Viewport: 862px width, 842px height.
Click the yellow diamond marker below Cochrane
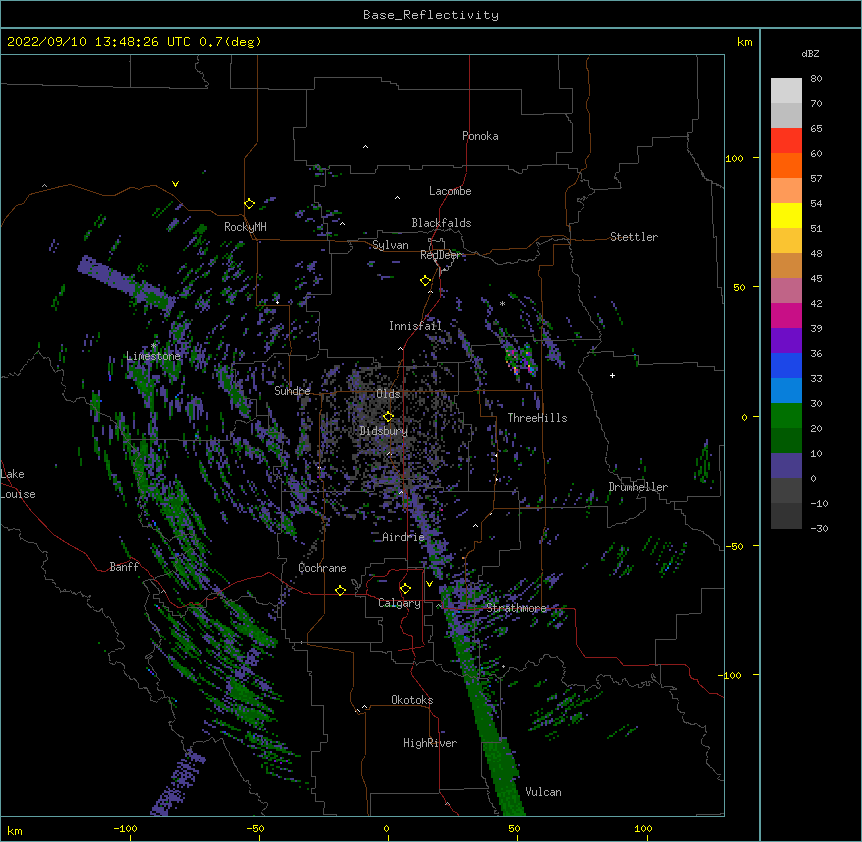(340, 590)
